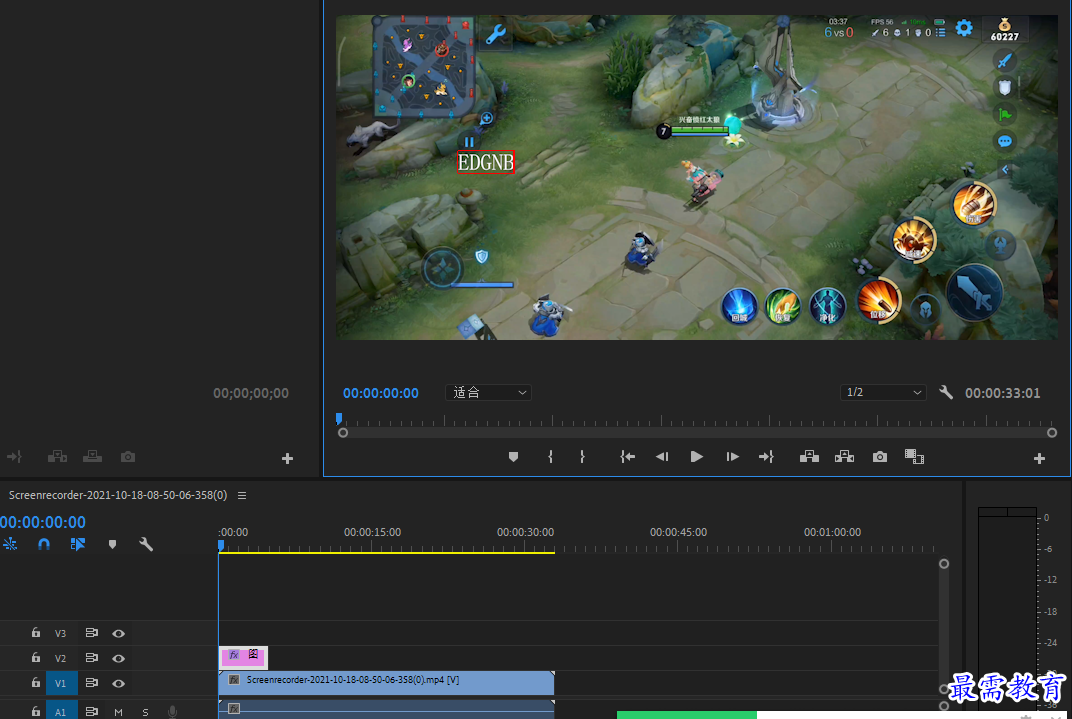Click Program monitor timecode 00:00:00:00

[381, 393]
